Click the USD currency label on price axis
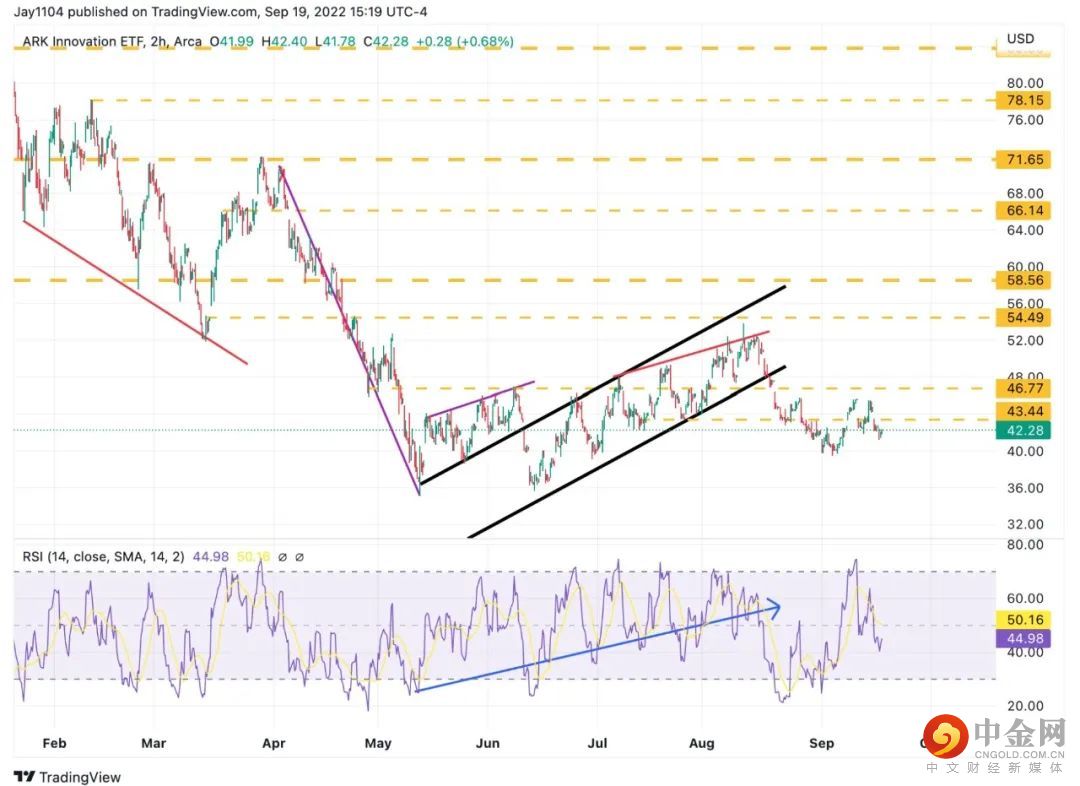The height and width of the screenshot is (786, 1080). point(1020,39)
